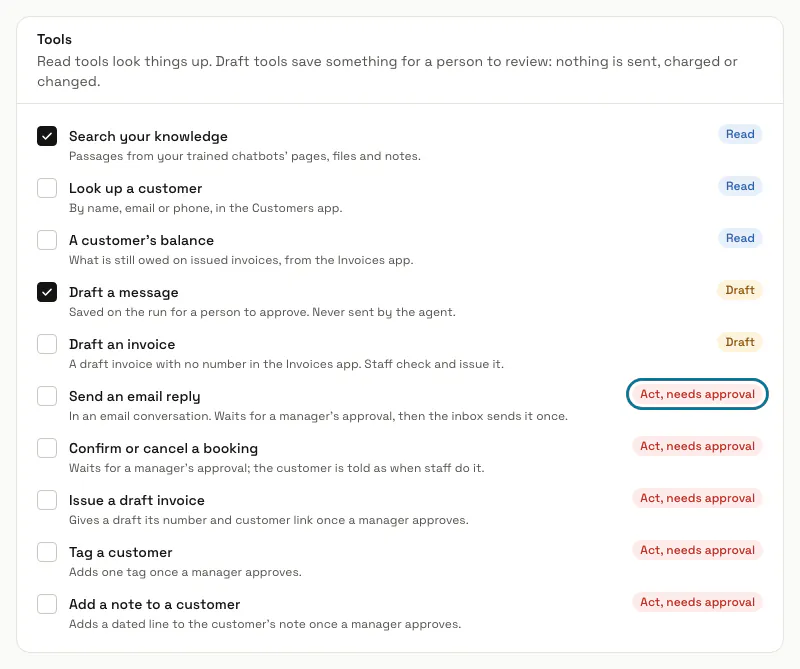Tick the A customer's balance checkbox
800x669 pixels.
pos(47,240)
